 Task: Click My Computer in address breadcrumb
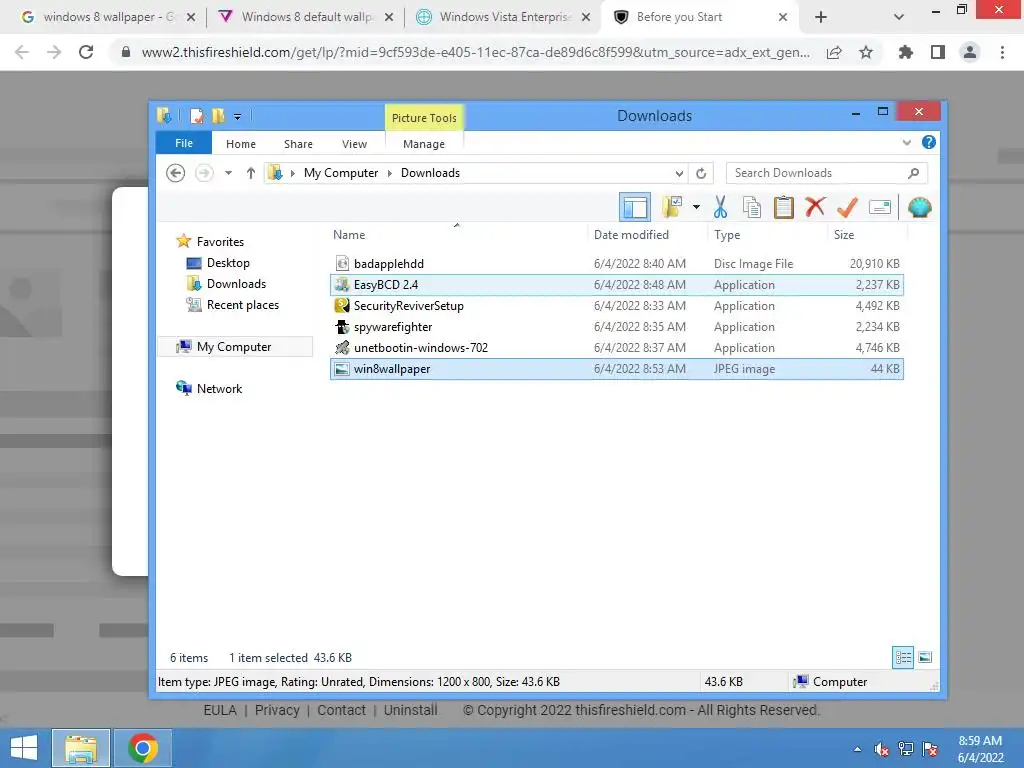341,173
